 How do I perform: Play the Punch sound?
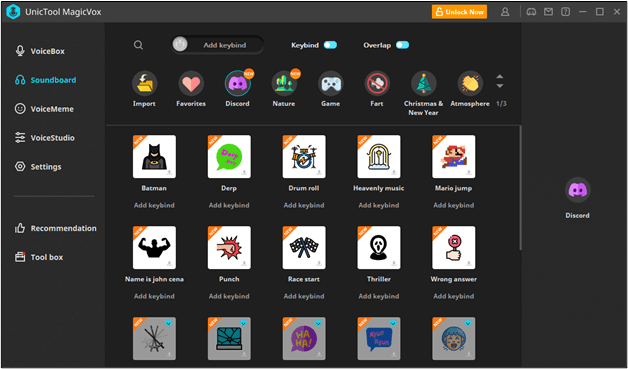click(229, 248)
